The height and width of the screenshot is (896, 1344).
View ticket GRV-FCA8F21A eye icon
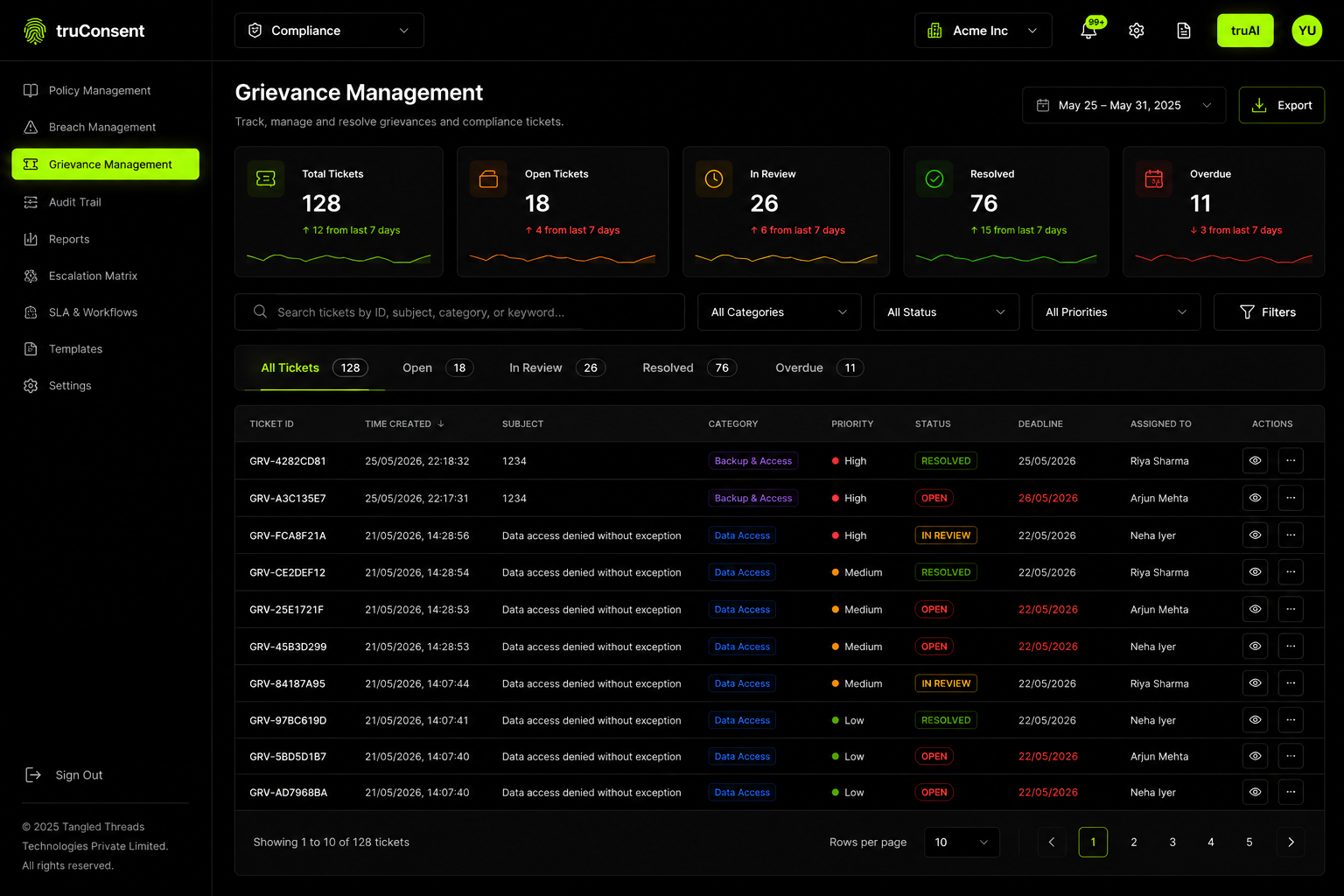pos(1255,535)
